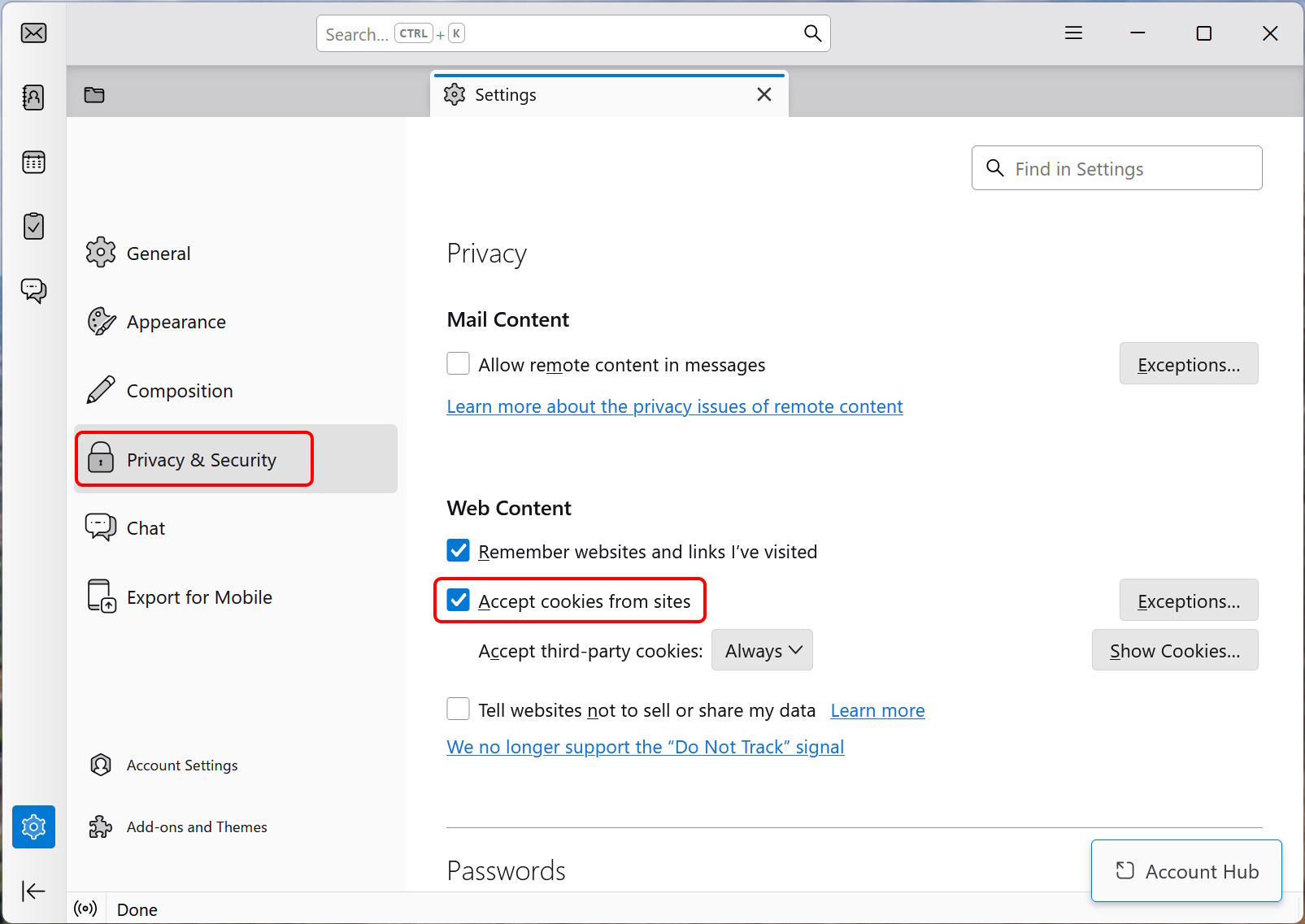Click the Composition pencil icon
This screenshot has height=924, width=1305.
click(x=101, y=390)
